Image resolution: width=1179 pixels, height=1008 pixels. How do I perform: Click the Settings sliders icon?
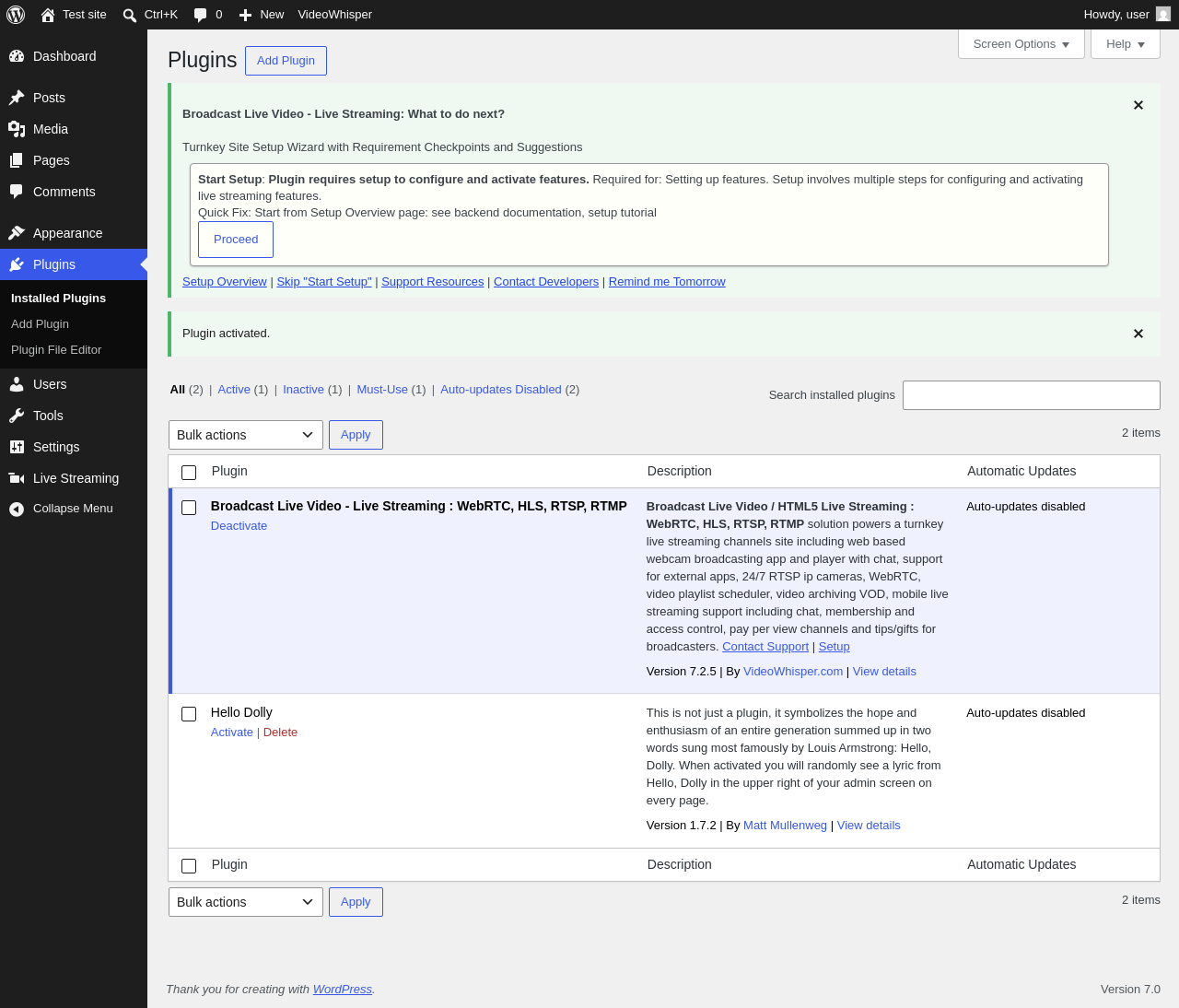pos(17,447)
